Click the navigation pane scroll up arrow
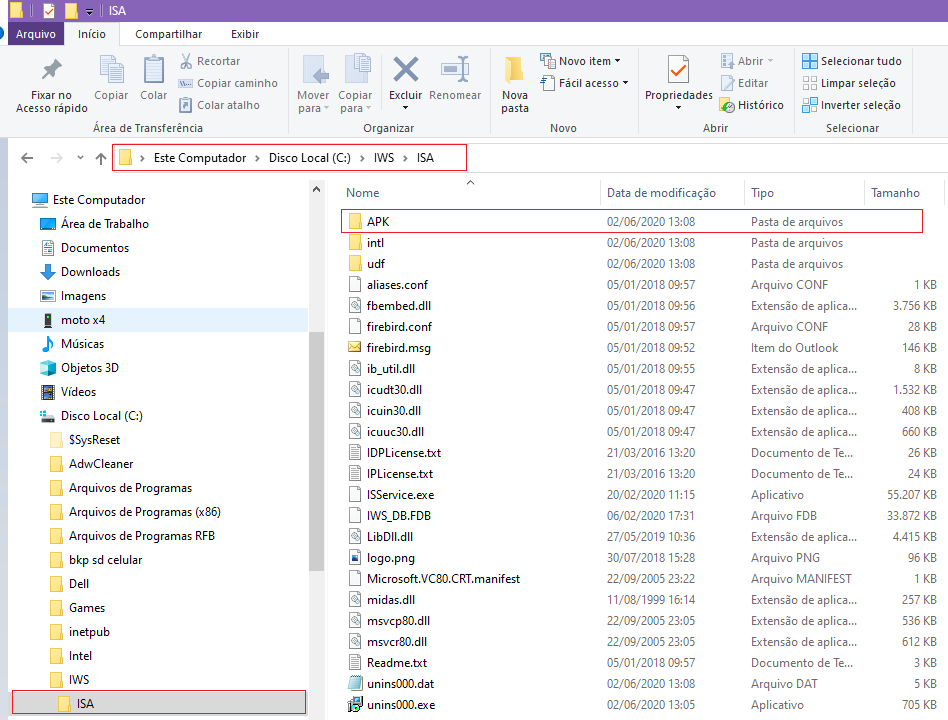This screenshot has width=948, height=720. (x=316, y=189)
